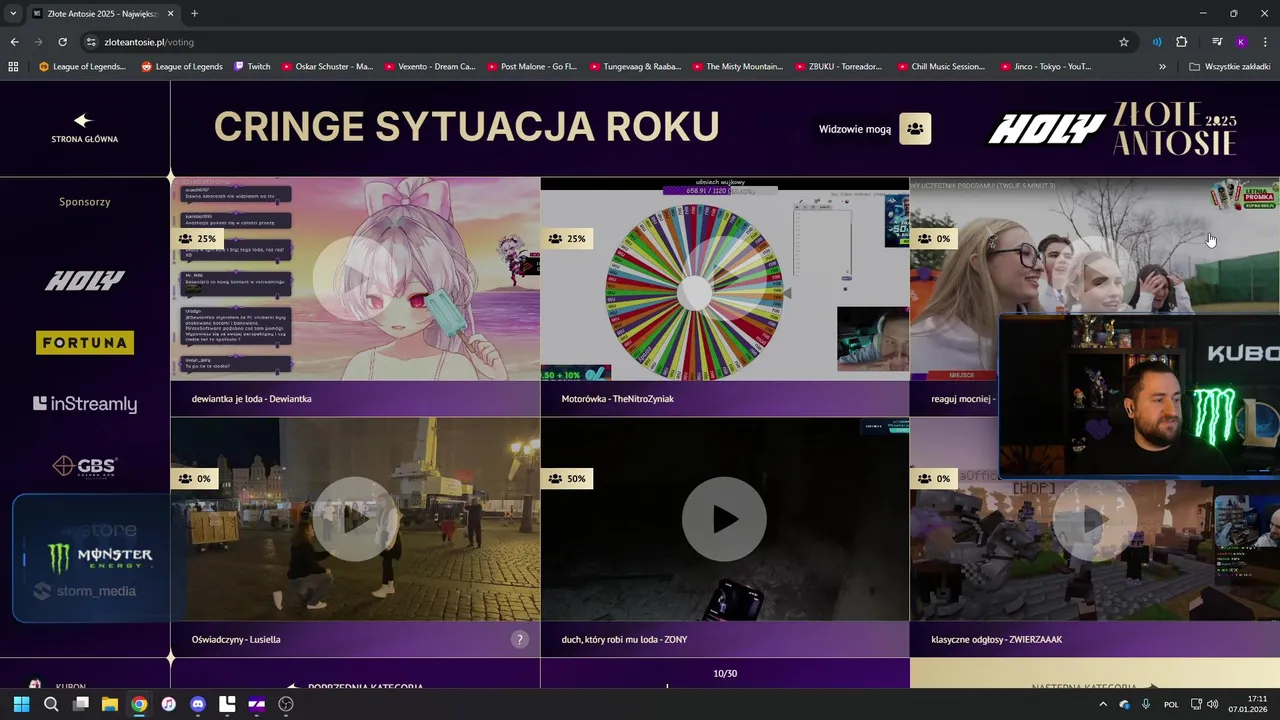Open The Misty Mountain bookmark
The image size is (1280, 720).
736,67
